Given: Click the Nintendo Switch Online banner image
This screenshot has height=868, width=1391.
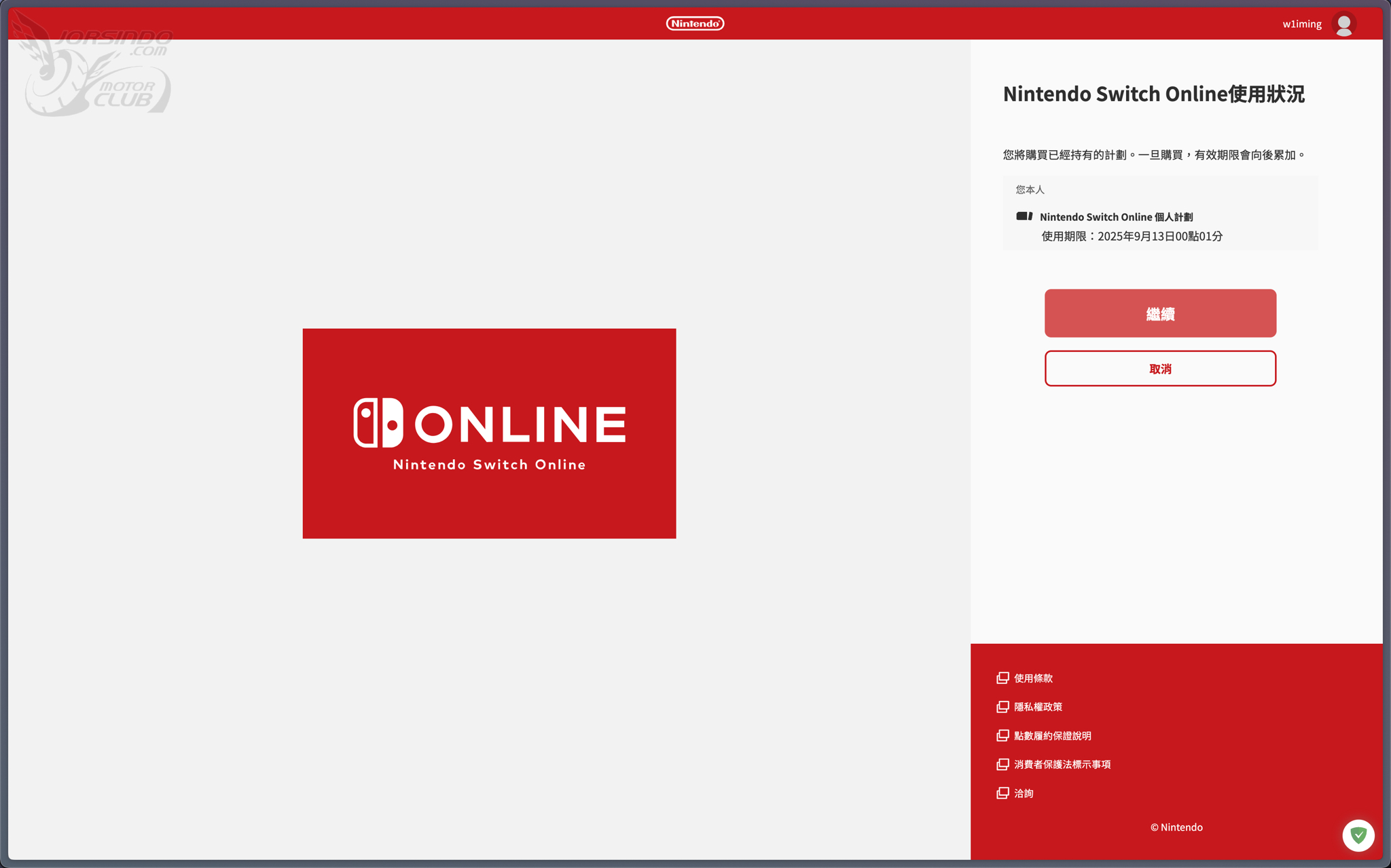Looking at the screenshot, I should (x=489, y=433).
